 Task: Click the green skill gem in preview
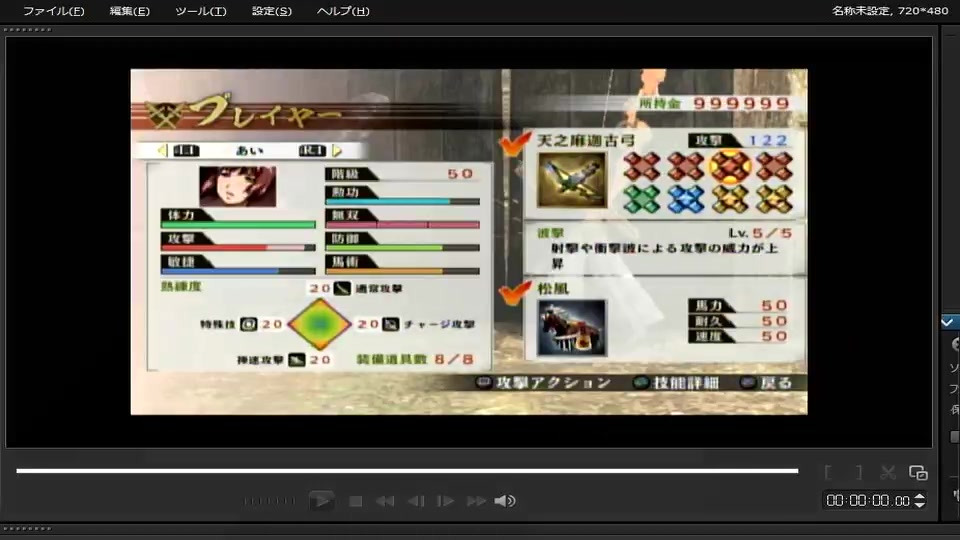click(x=642, y=199)
